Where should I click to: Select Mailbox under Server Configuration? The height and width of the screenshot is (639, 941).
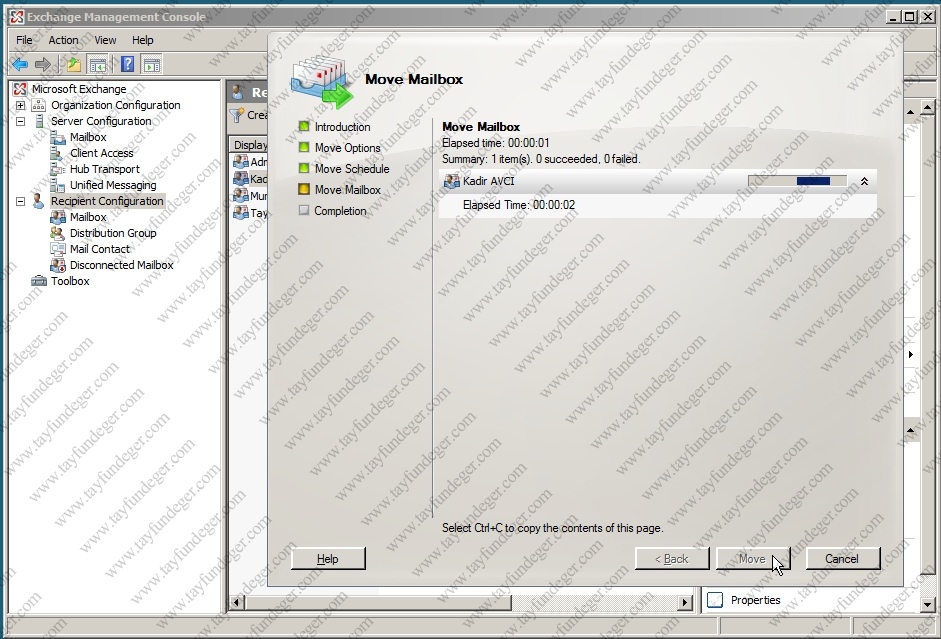(88, 137)
